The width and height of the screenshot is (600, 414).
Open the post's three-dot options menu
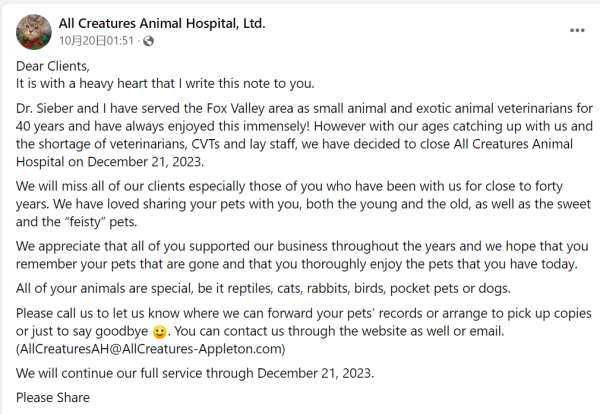[577, 30]
